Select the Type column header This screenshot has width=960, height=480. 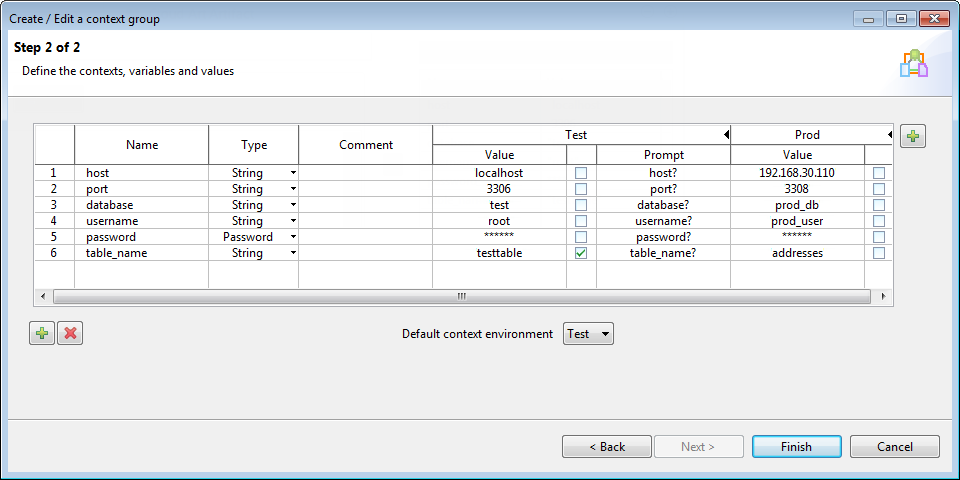254,145
